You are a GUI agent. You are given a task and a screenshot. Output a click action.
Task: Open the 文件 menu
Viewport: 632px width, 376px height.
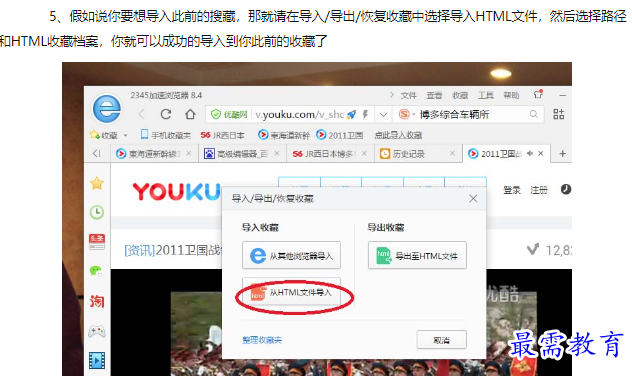[x=408, y=96]
